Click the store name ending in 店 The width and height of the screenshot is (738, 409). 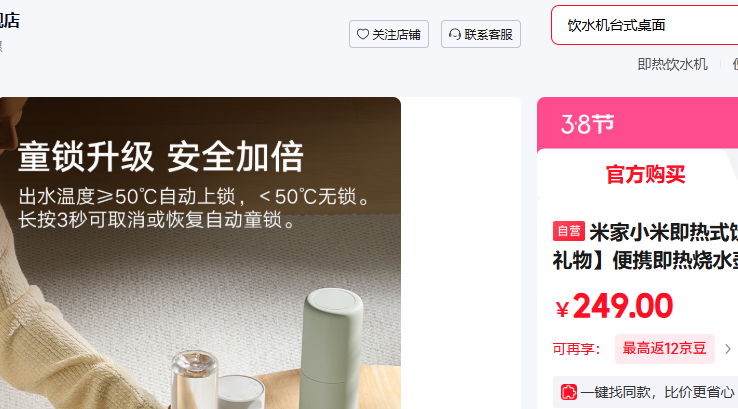[9, 21]
